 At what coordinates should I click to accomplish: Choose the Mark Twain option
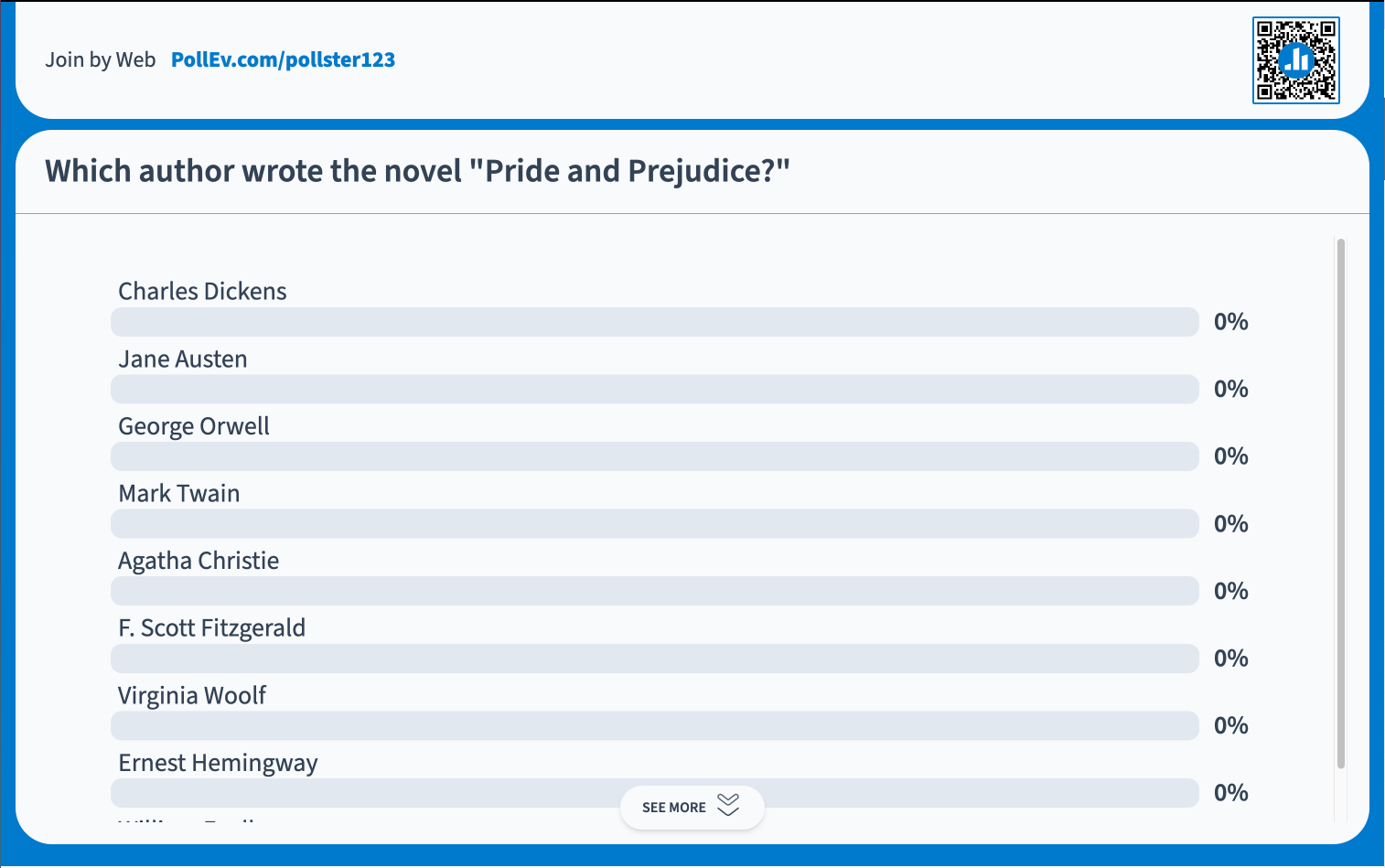point(179,494)
